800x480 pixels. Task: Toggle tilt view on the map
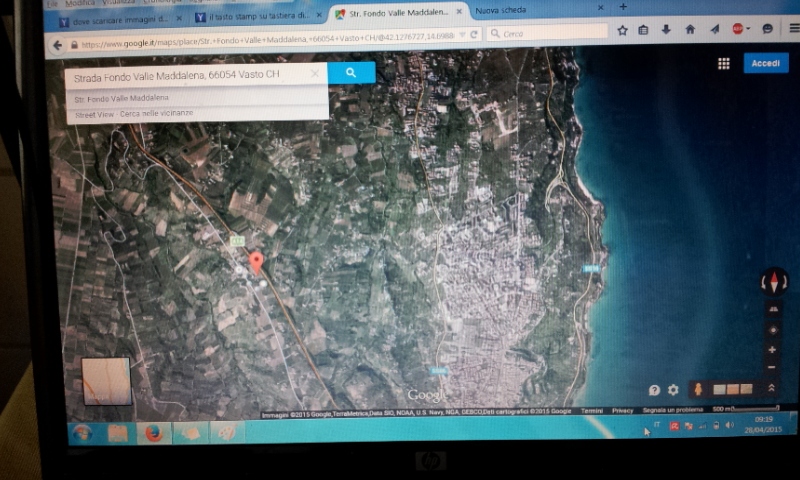[771, 309]
